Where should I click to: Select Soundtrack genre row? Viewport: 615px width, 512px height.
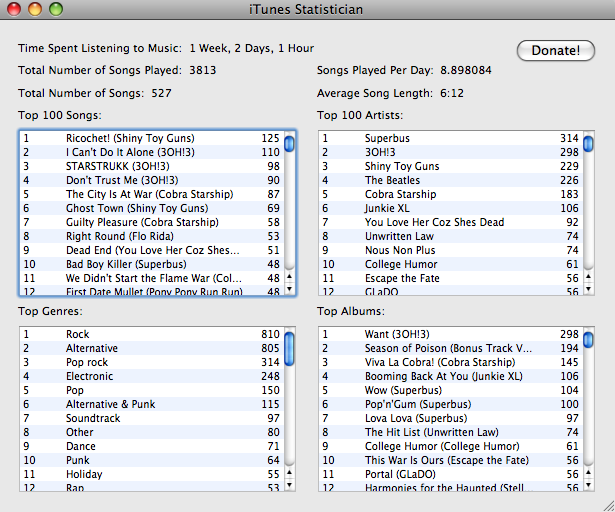(152, 419)
